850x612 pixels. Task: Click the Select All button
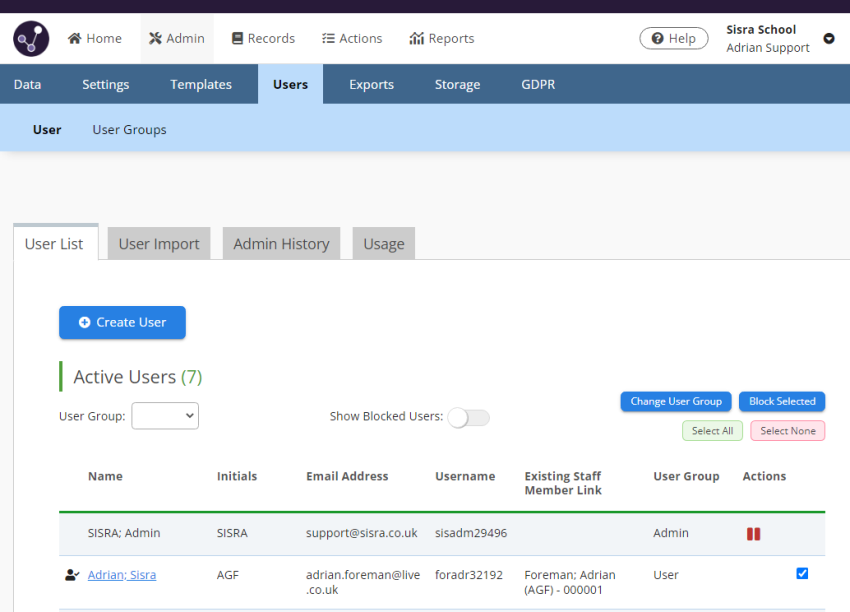(x=713, y=431)
